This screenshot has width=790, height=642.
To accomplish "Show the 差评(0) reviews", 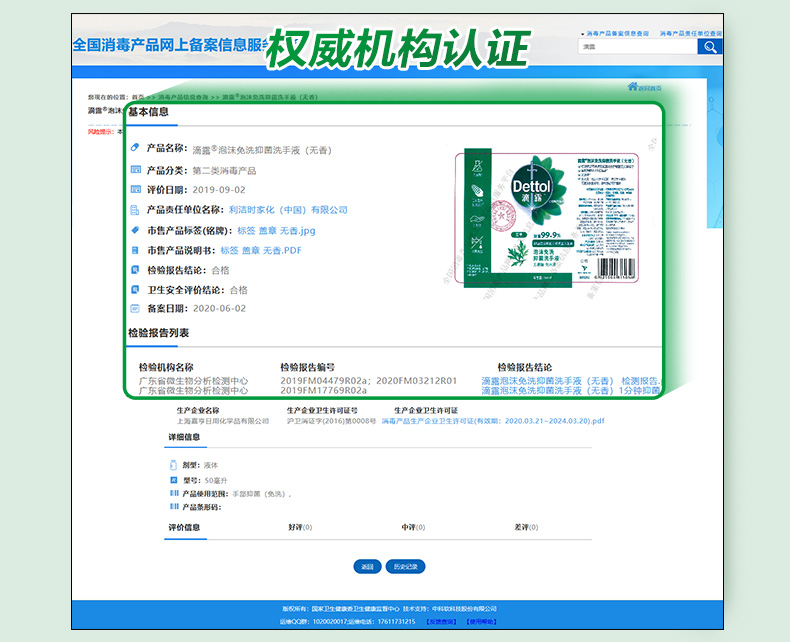I will (x=526, y=527).
